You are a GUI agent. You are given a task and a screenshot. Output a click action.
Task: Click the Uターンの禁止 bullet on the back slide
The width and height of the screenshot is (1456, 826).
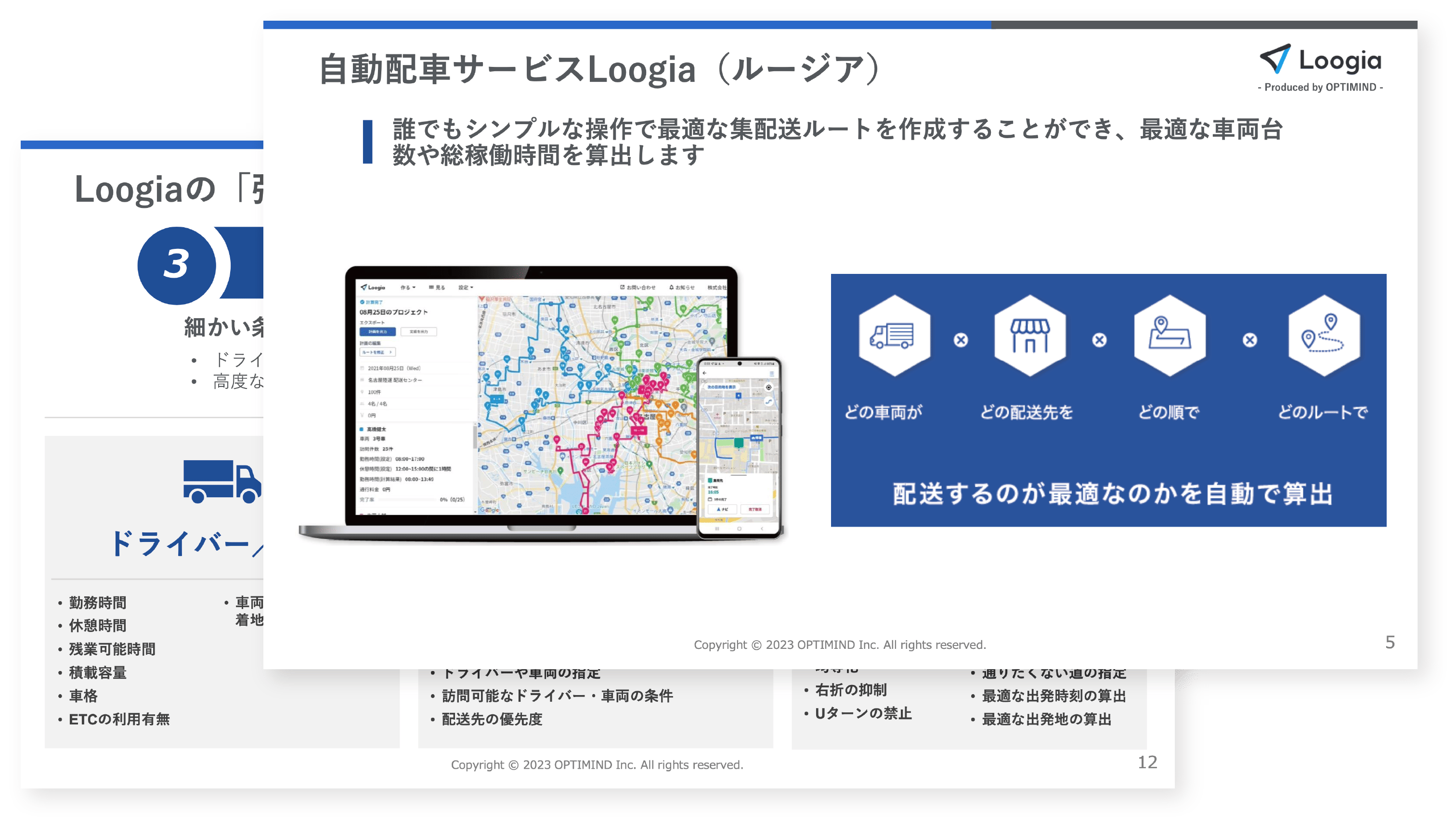click(x=863, y=713)
